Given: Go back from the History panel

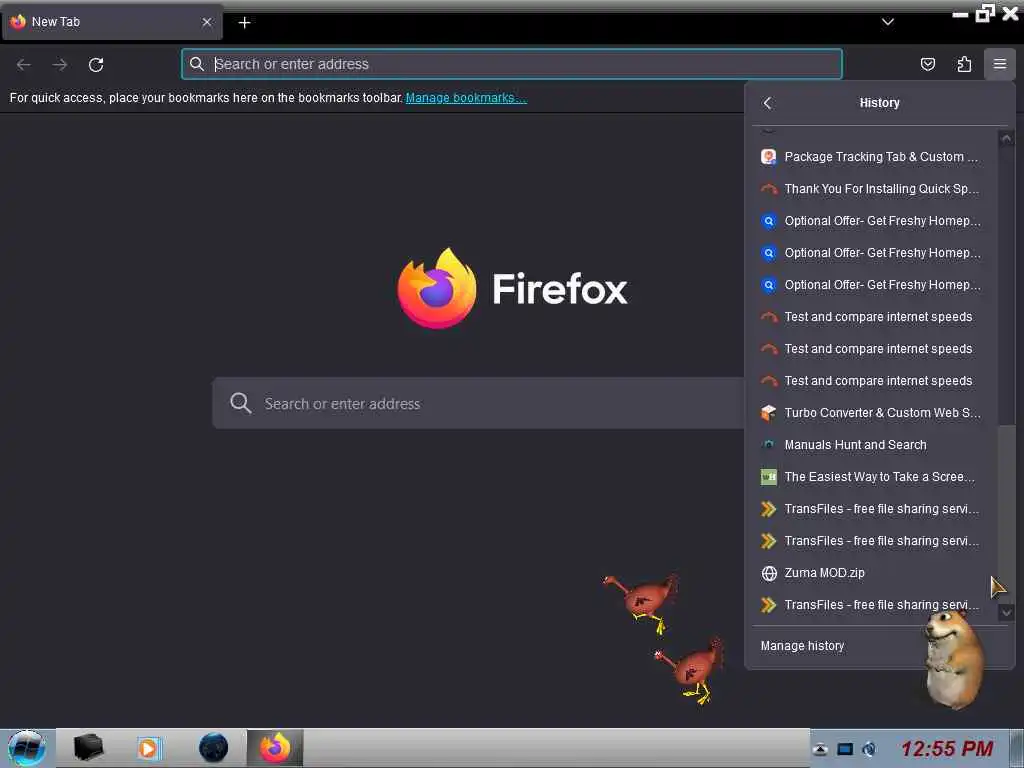Looking at the screenshot, I should (767, 103).
